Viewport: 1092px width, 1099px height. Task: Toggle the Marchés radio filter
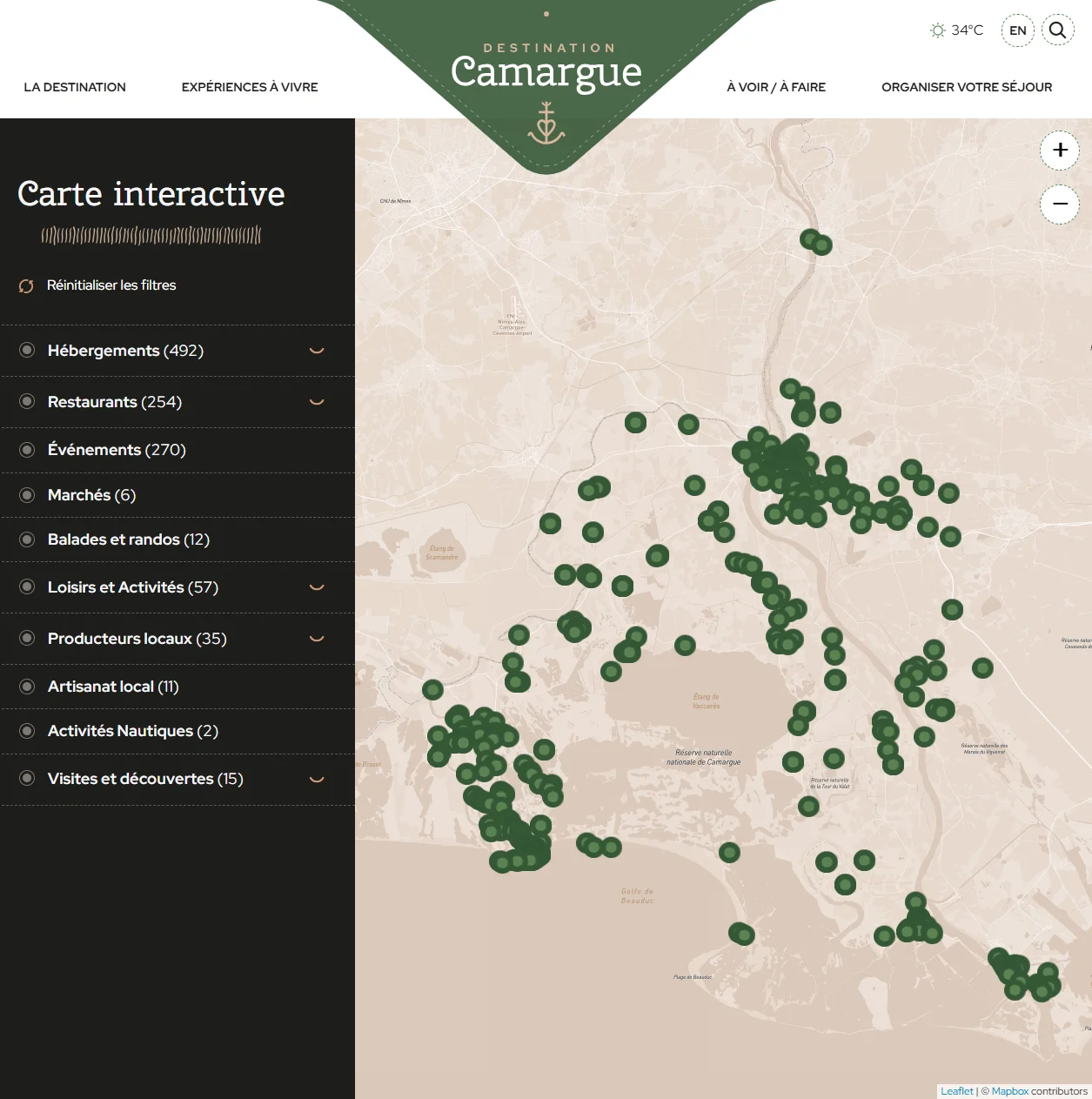tap(27, 495)
